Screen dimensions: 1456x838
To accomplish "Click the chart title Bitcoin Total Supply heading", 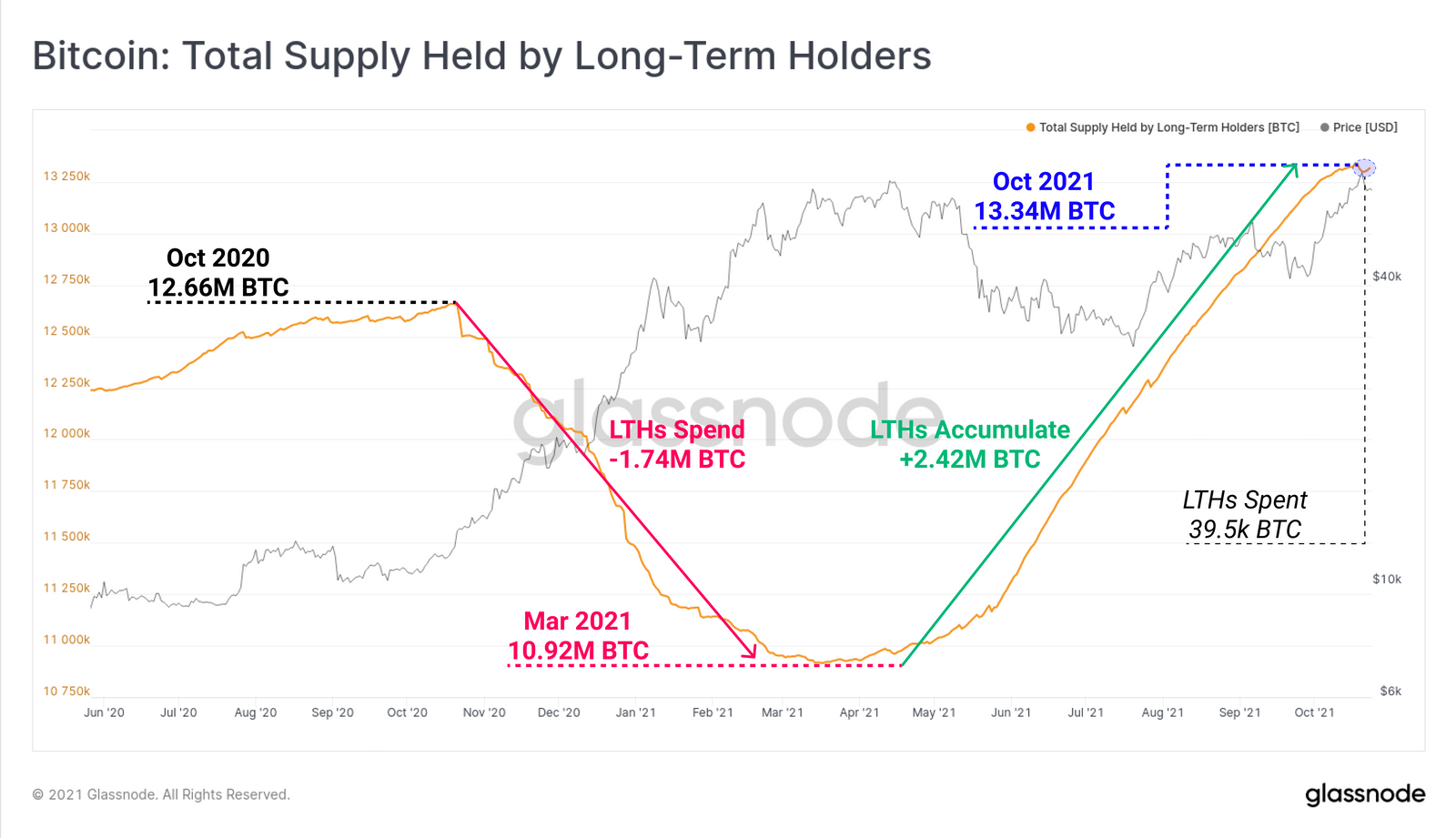I will pyautogui.click(x=481, y=56).
